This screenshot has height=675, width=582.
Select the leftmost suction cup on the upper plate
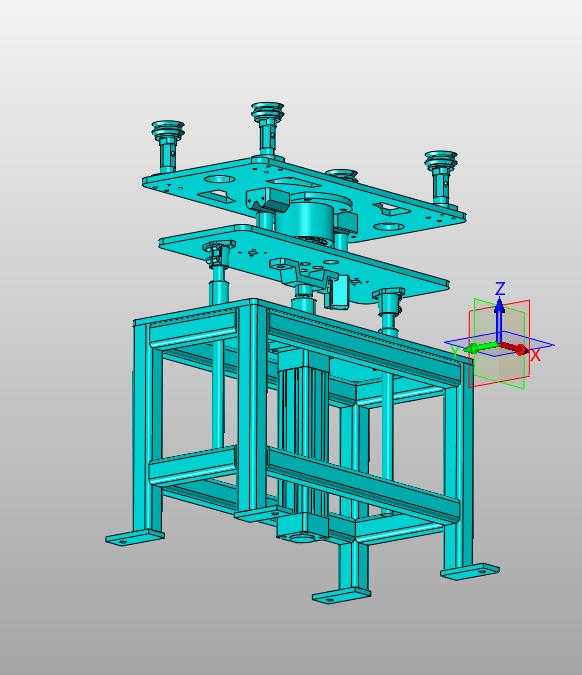click(x=168, y=146)
